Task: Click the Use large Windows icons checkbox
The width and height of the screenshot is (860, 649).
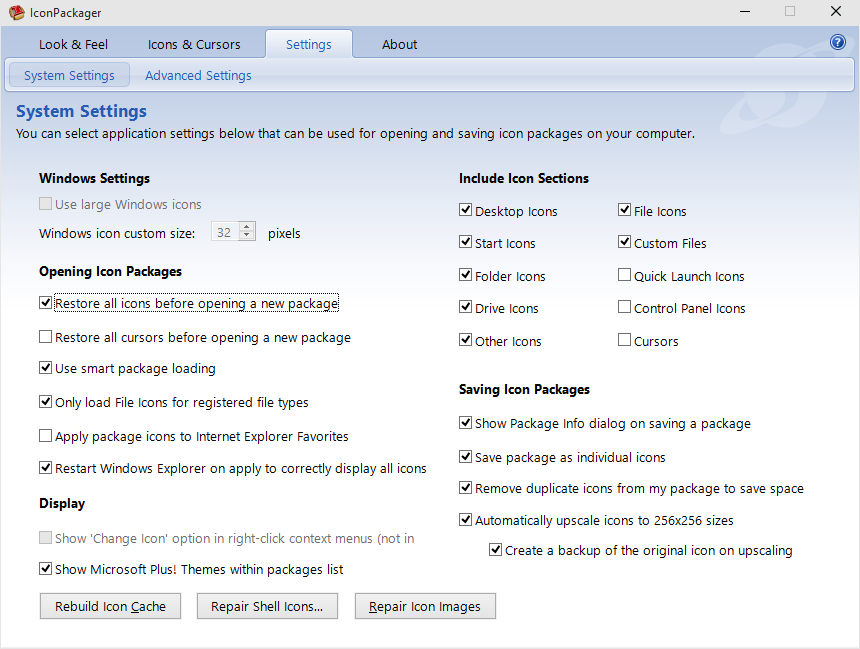Action: (46, 204)
